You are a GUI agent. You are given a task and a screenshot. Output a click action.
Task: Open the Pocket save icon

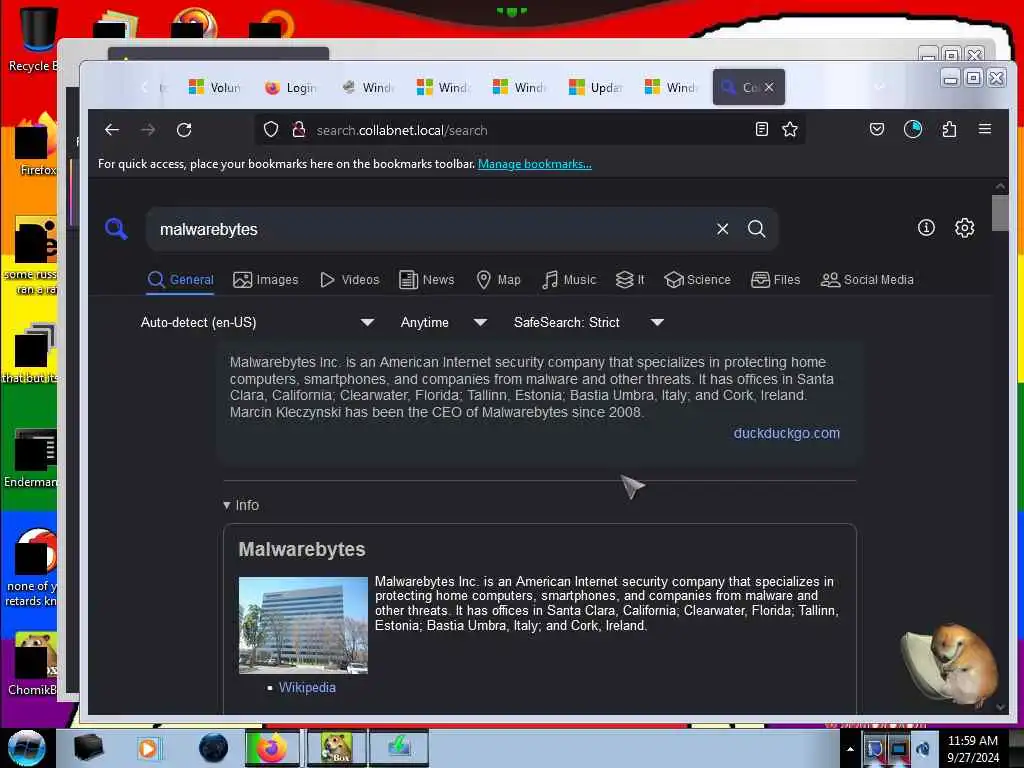coord(877,129)
